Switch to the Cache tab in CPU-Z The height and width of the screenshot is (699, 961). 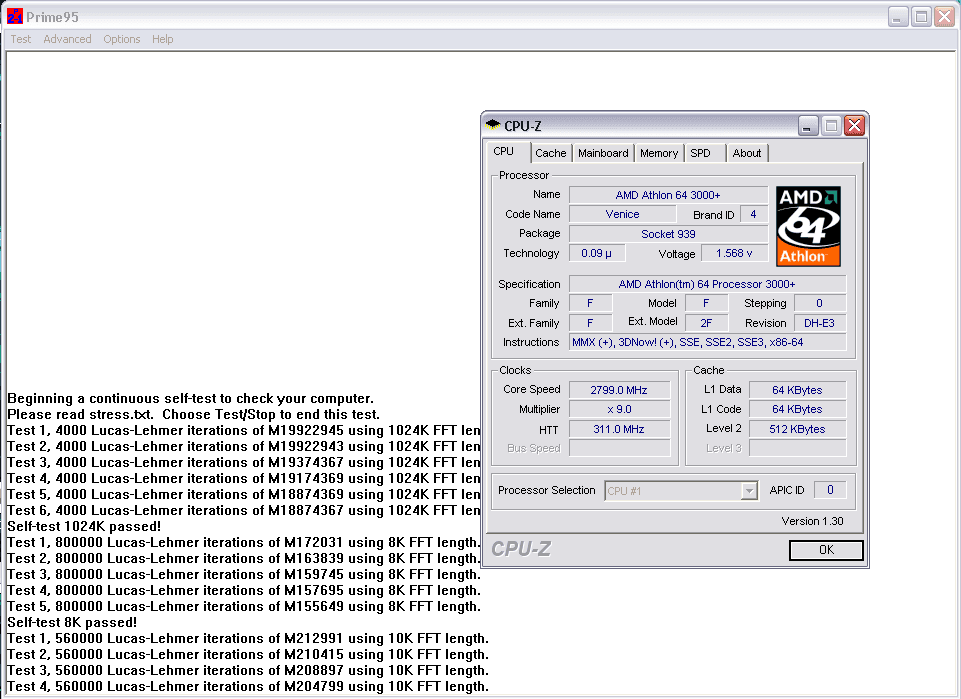[550, 153]
